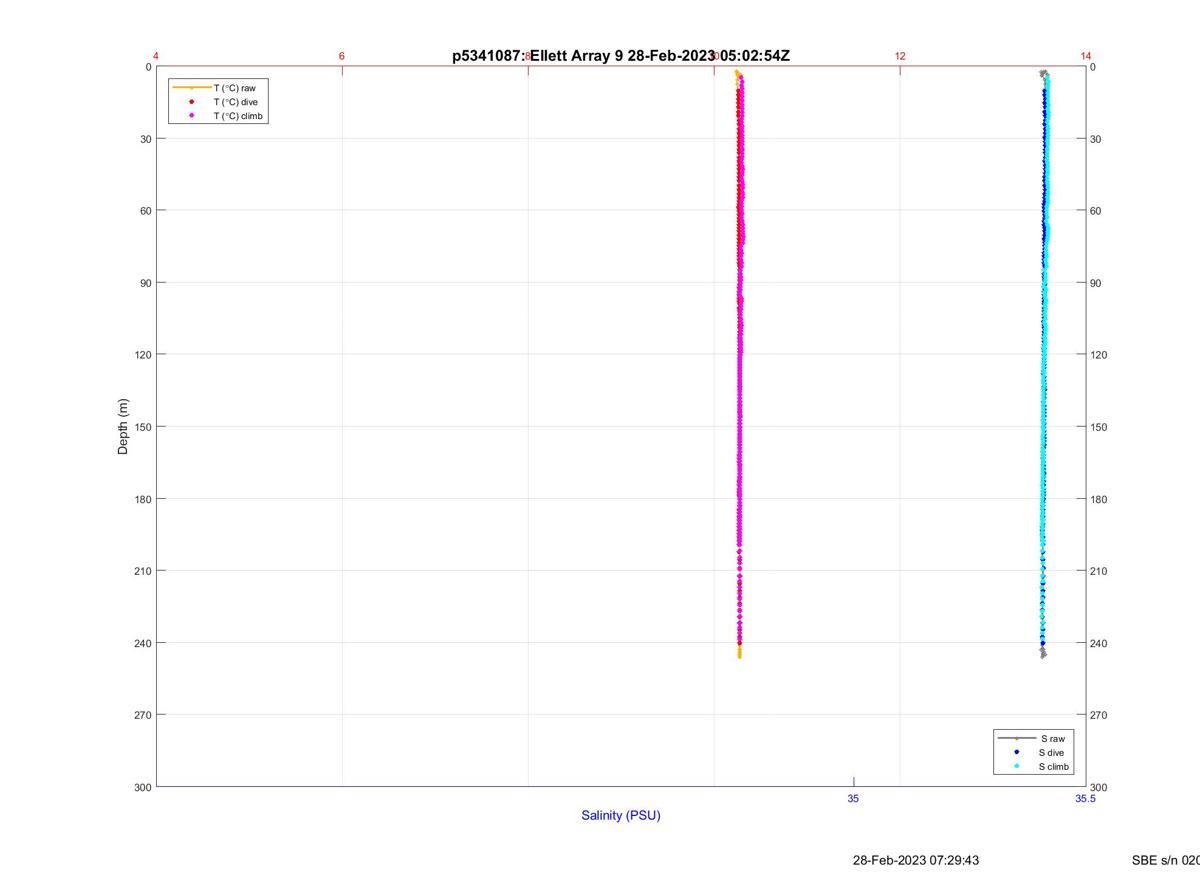1200x885 pixels.
Task: Click left-axis depth tick label 120
Action: pyautogui.click(x=142, y=355)
